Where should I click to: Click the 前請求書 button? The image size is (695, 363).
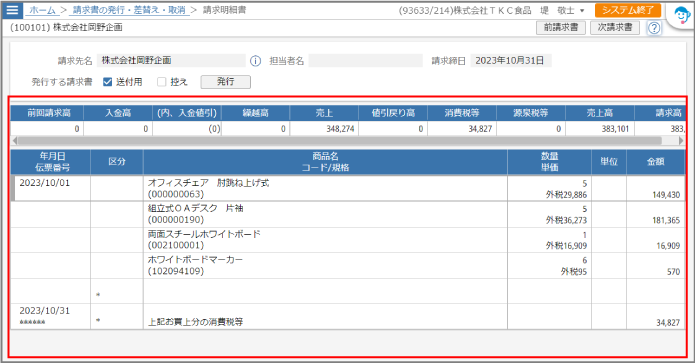point(561,27)
